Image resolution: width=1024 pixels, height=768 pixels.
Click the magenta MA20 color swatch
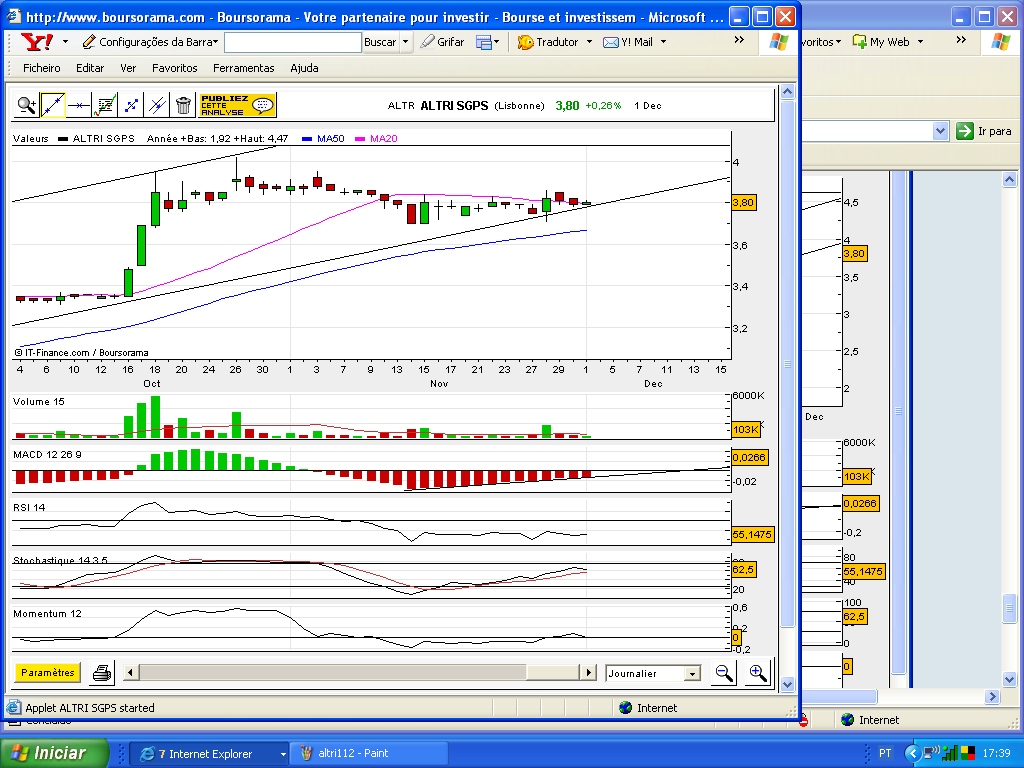pyautogui.click(x=360, y=138)
